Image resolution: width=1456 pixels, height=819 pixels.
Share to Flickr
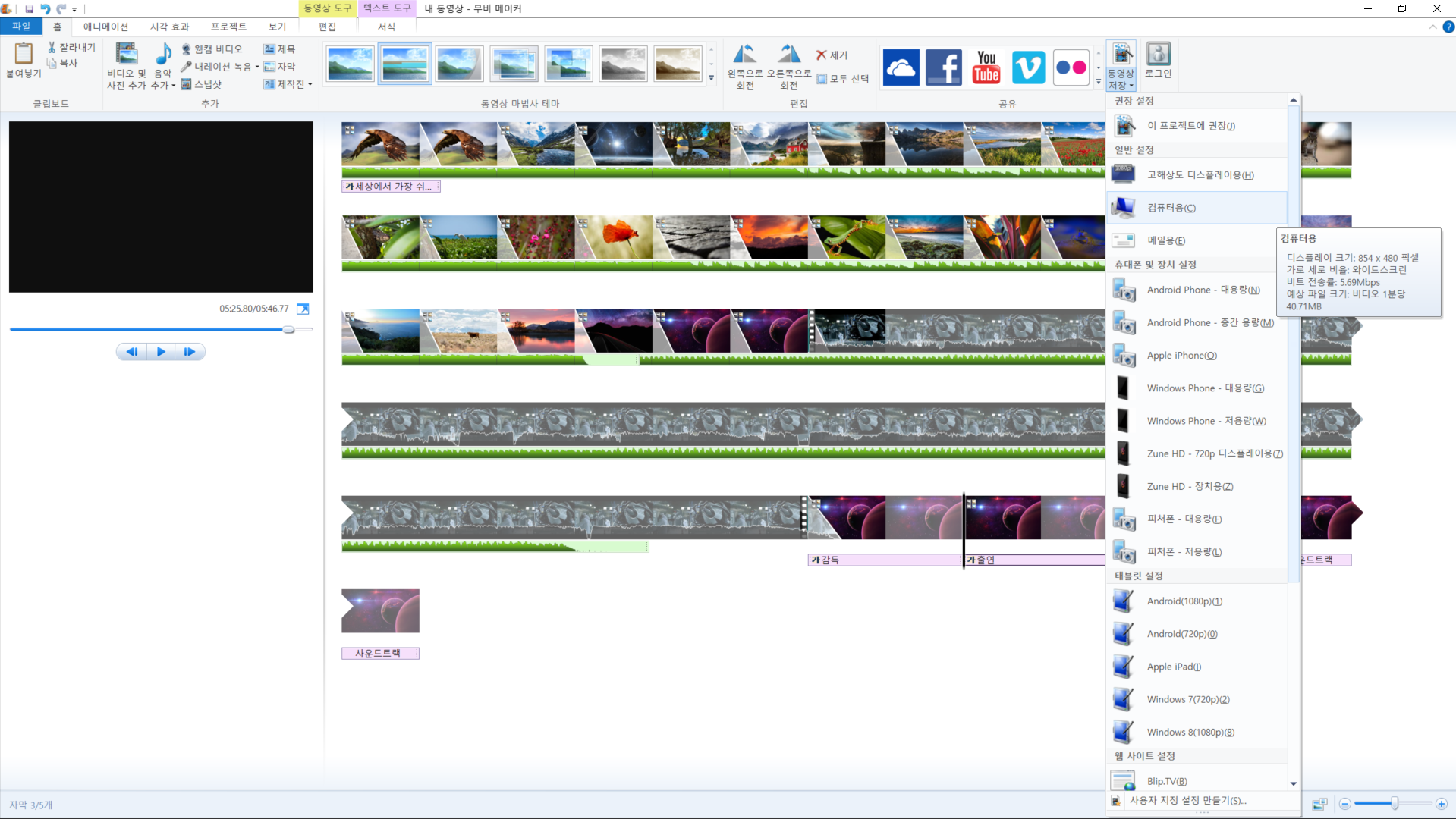pyautogui.click(x=1071, y=67)
